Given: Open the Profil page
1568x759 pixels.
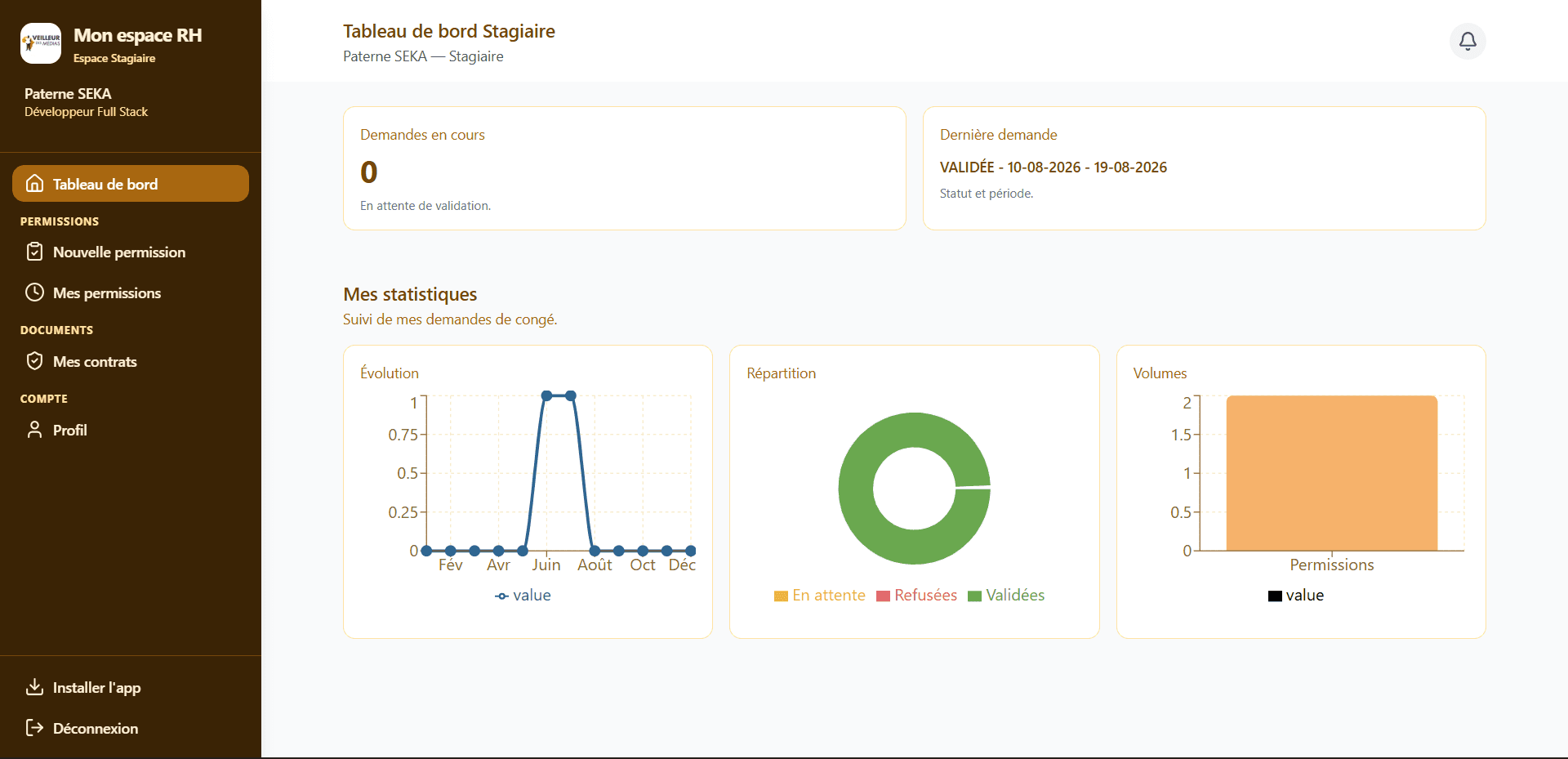Looking at the screenshot, I should click(x=131, y=430).
